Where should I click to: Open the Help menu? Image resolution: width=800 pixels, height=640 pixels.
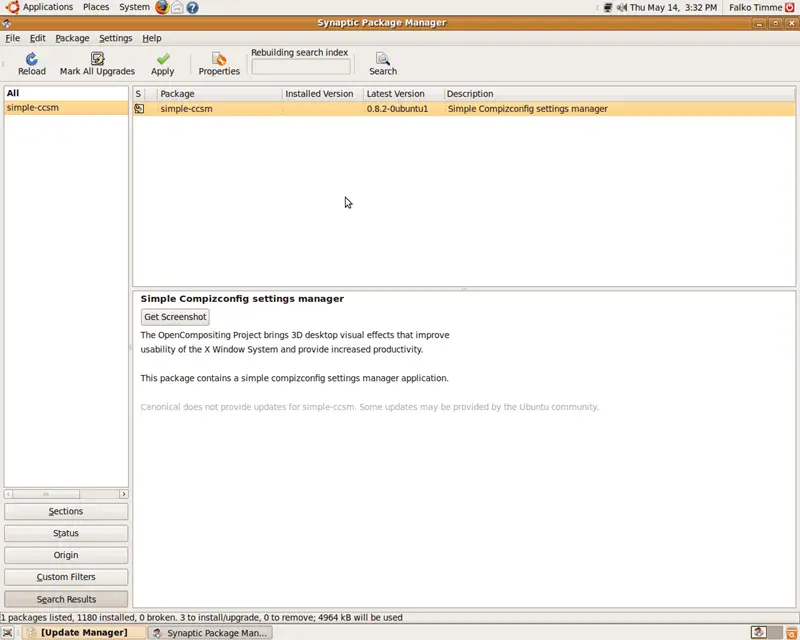click(x=152, y=38)
